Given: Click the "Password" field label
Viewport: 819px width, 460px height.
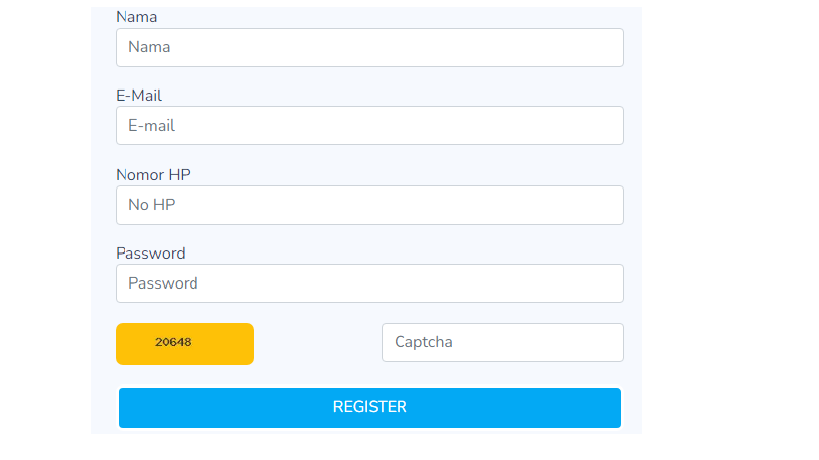Looking at the screenshot, I should coord(150,253).
